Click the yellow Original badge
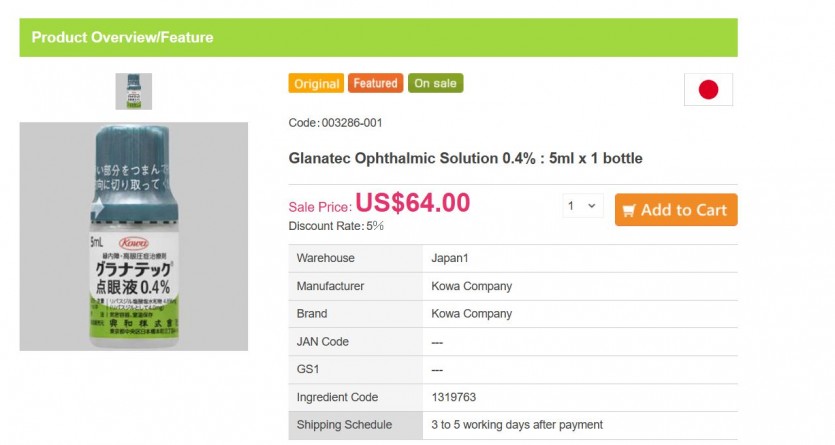The height and width of the screenshot is (445, 835). 316,84
